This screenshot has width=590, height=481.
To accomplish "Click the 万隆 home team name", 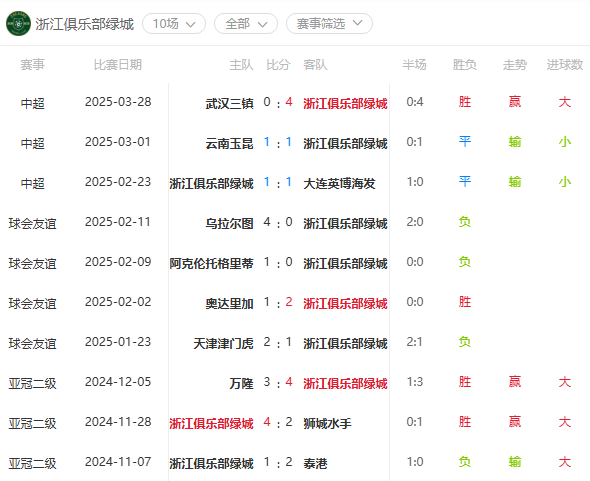I will (x=242, y=384).
